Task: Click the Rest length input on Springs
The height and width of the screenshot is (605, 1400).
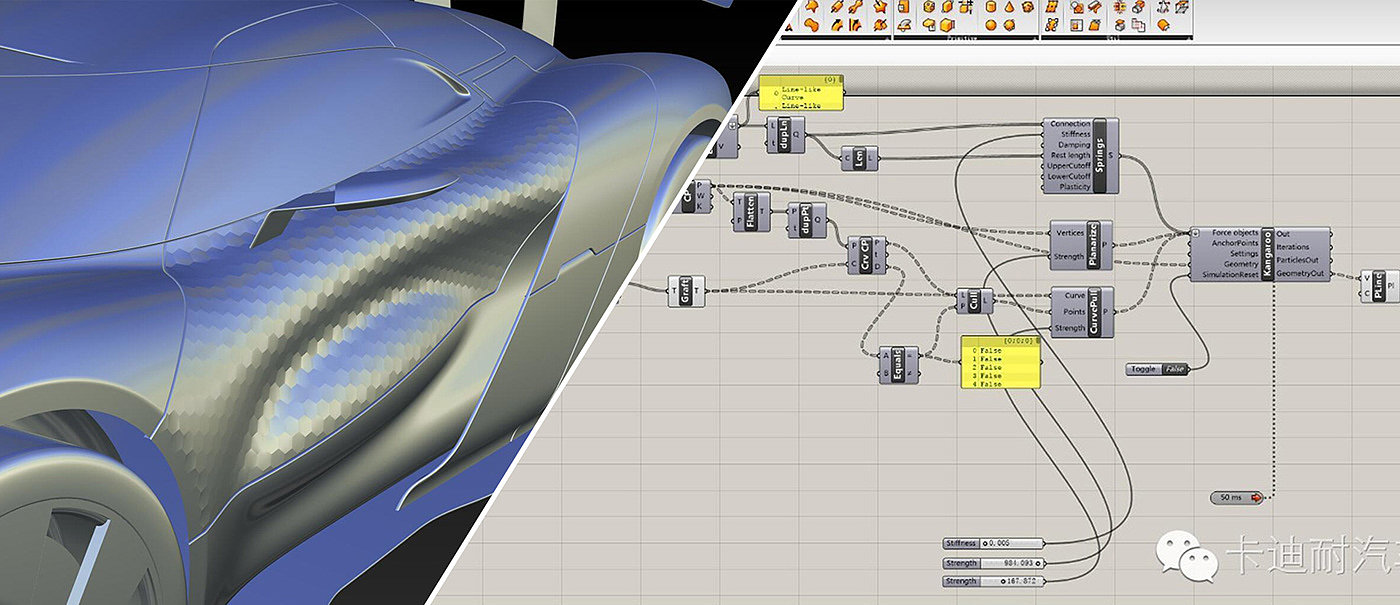Action: click(x=1066, y=155)
